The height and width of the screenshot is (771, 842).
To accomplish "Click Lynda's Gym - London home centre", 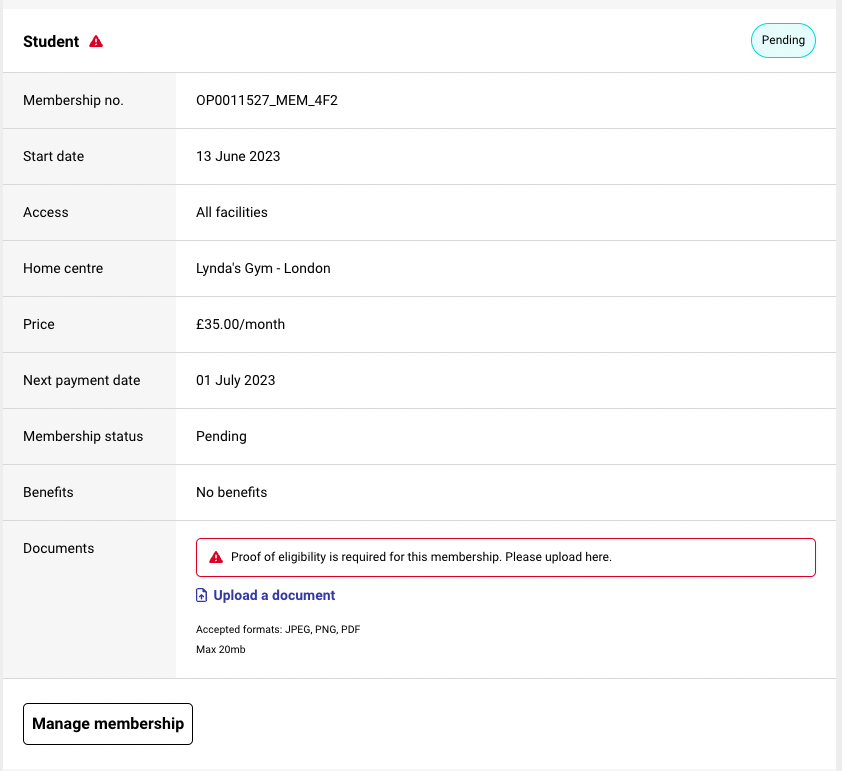I will (x=263, y=268).
